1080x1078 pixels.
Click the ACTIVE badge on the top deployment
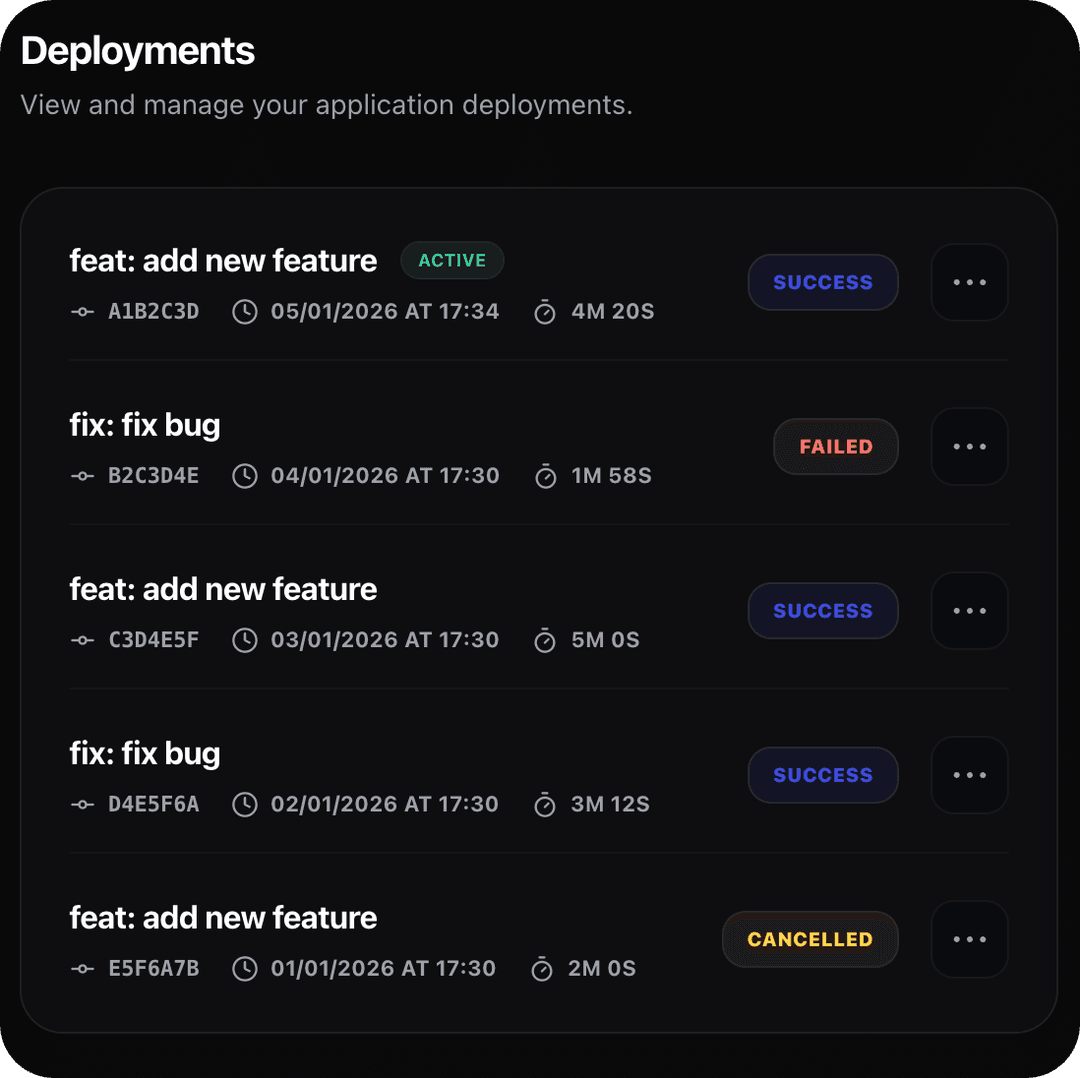[452, 260]
